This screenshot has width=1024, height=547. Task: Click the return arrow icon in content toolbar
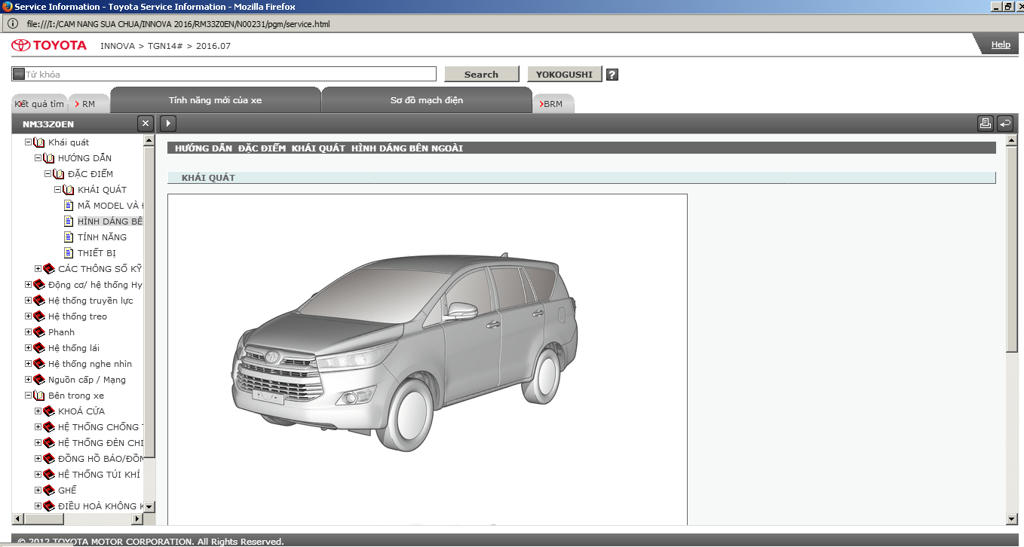1004,123
